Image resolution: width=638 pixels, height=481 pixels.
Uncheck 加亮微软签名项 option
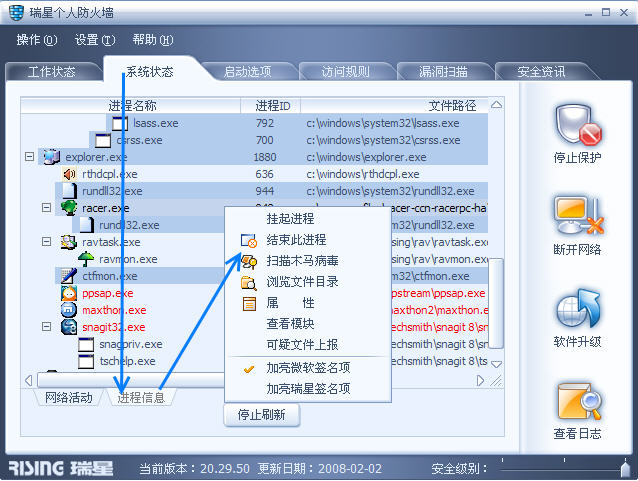[x=308, y=368]
